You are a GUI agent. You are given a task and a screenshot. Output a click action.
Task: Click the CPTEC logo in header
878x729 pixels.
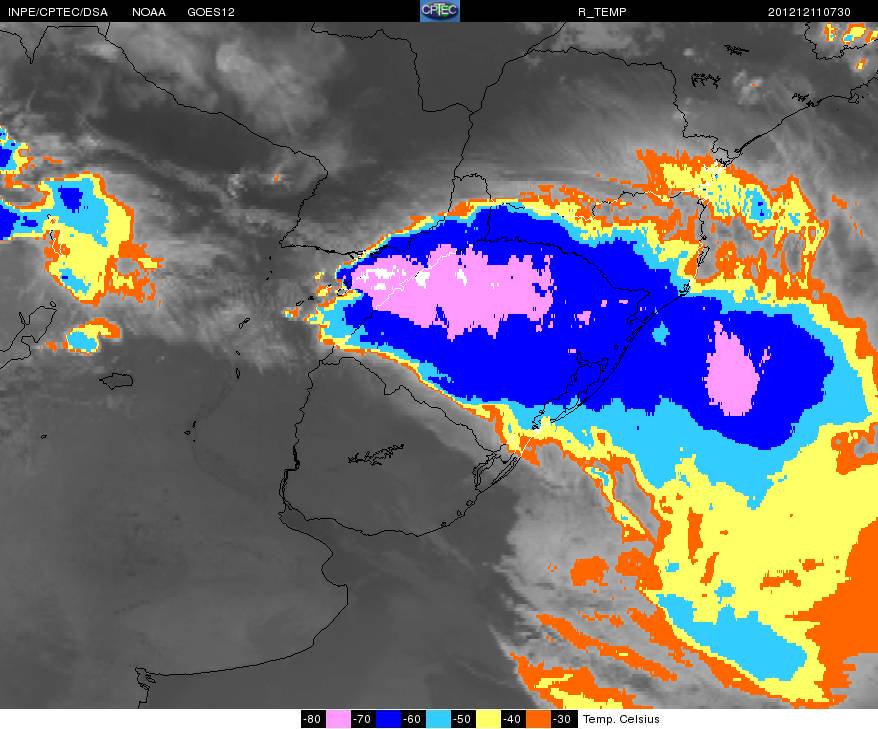(440, 11)
